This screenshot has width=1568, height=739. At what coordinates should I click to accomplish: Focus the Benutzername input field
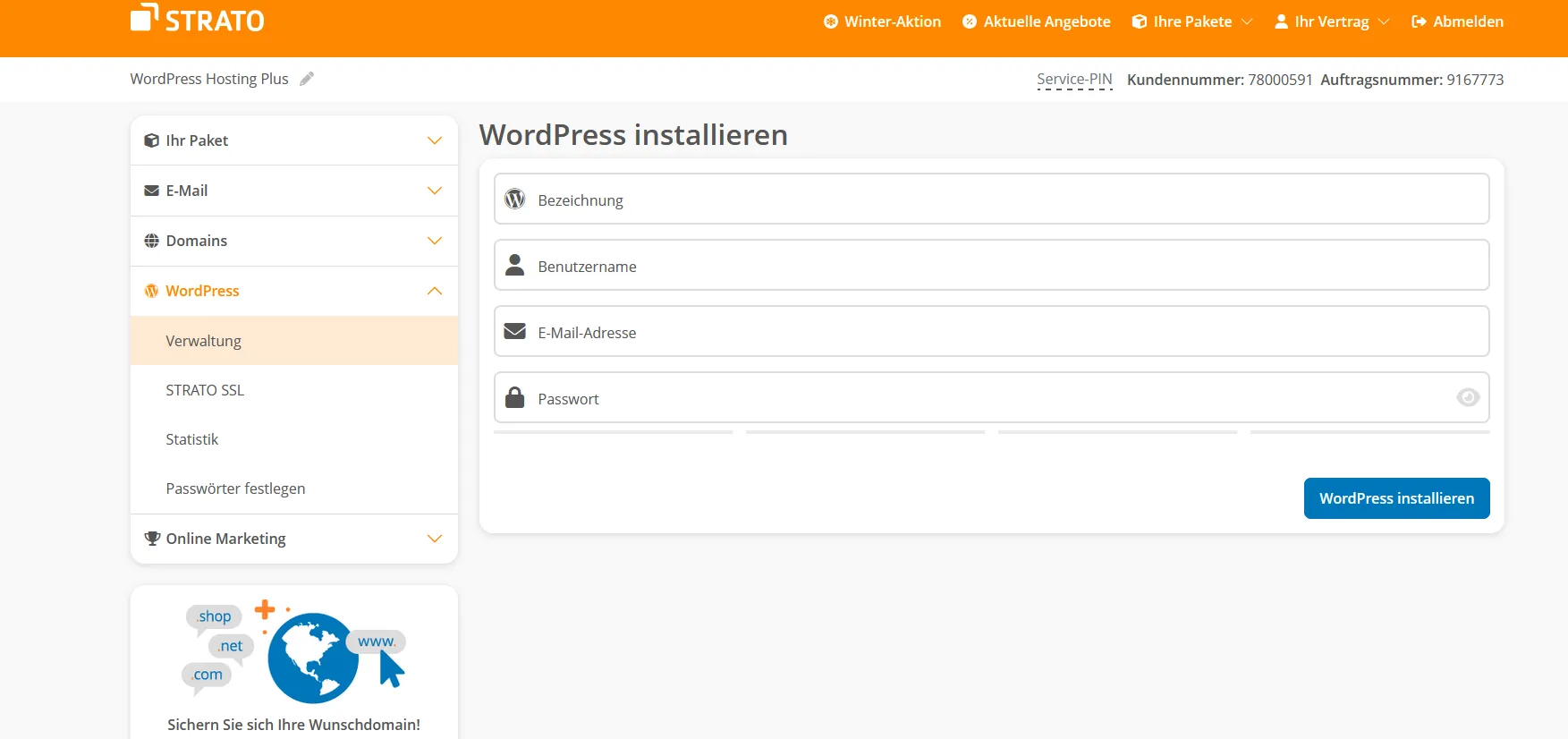pyautogui.click(x=991, y=265)
